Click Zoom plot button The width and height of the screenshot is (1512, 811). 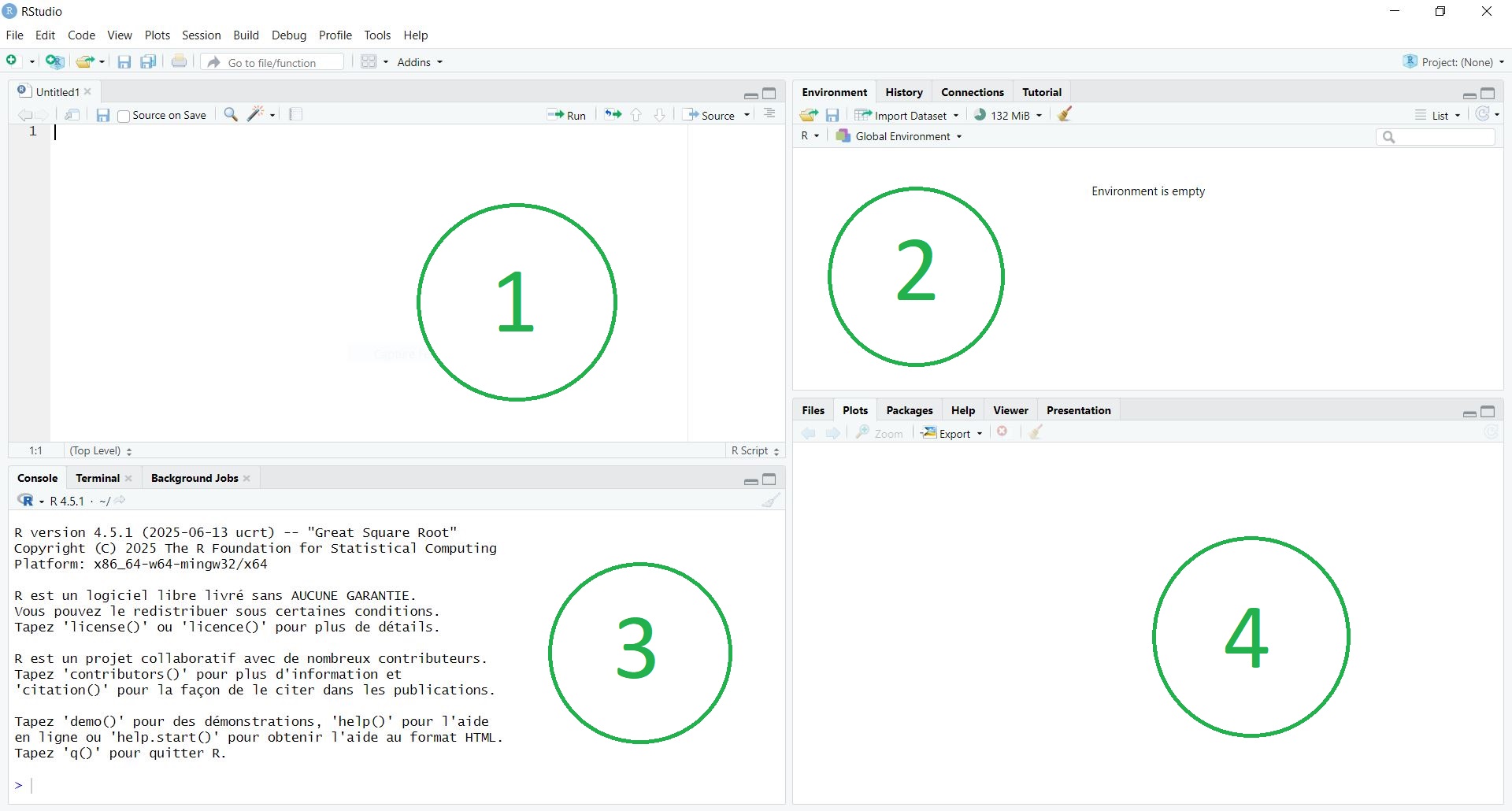[880, 433]
